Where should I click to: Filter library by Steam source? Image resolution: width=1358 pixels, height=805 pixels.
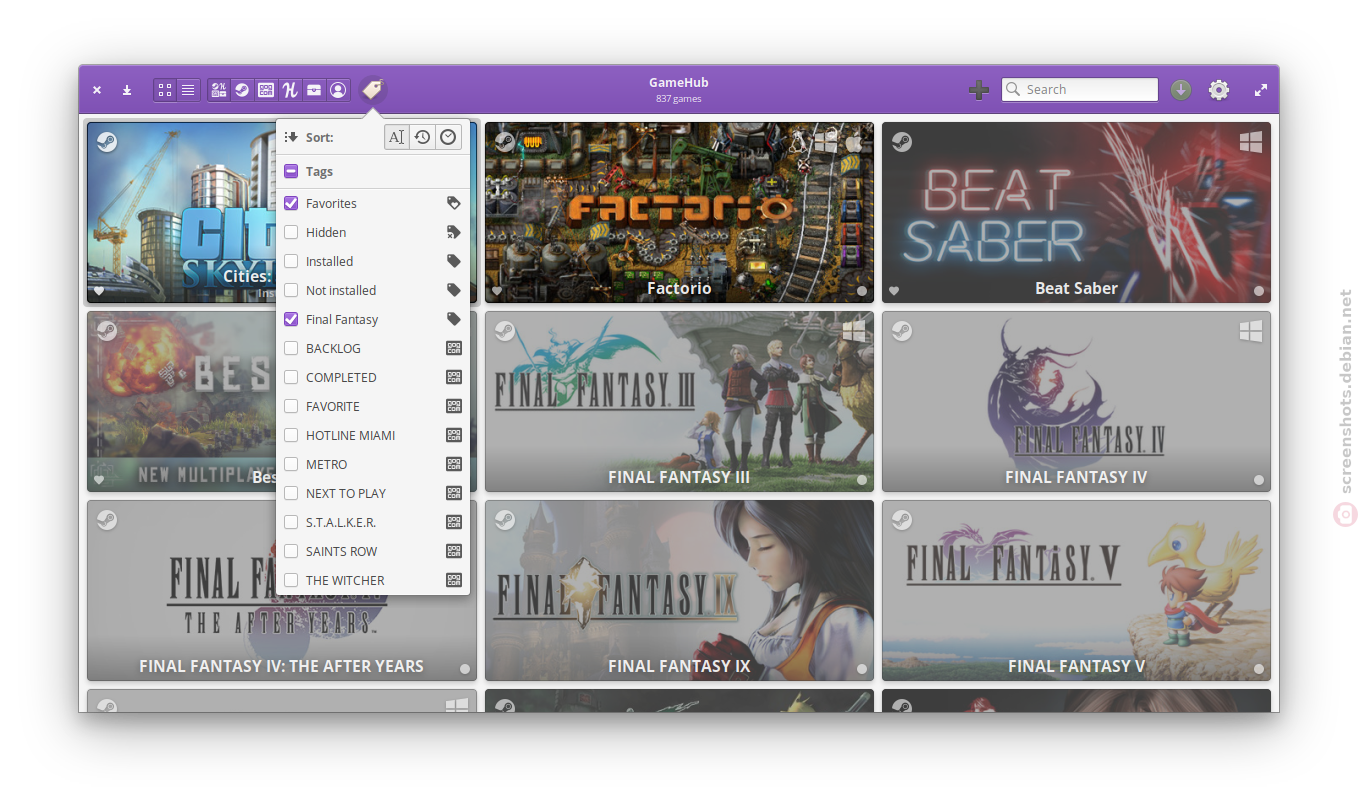[x=242, y=90]
